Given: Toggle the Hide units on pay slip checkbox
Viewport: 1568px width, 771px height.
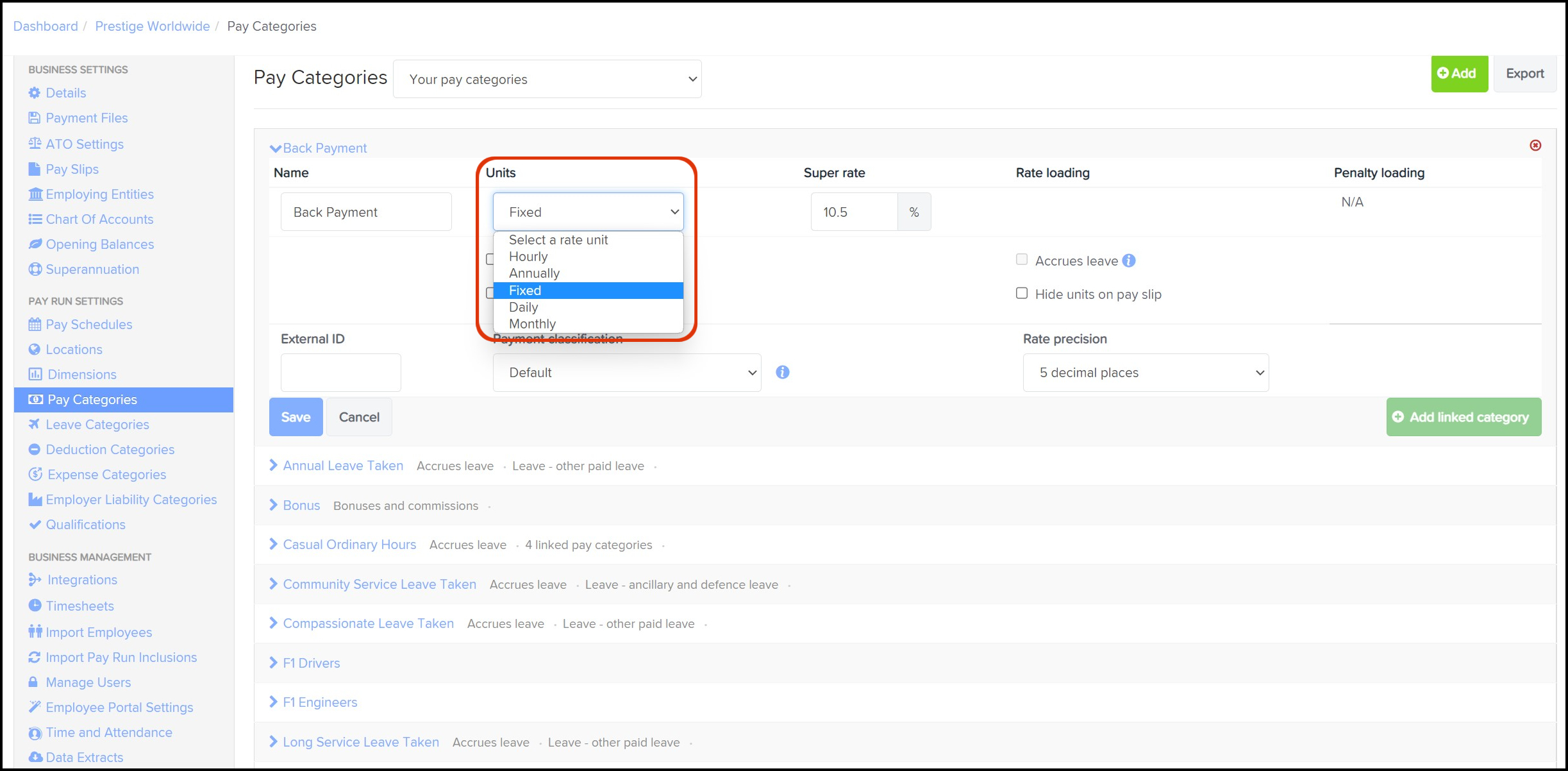Looking at the screenshot, I should point(1022,293).
